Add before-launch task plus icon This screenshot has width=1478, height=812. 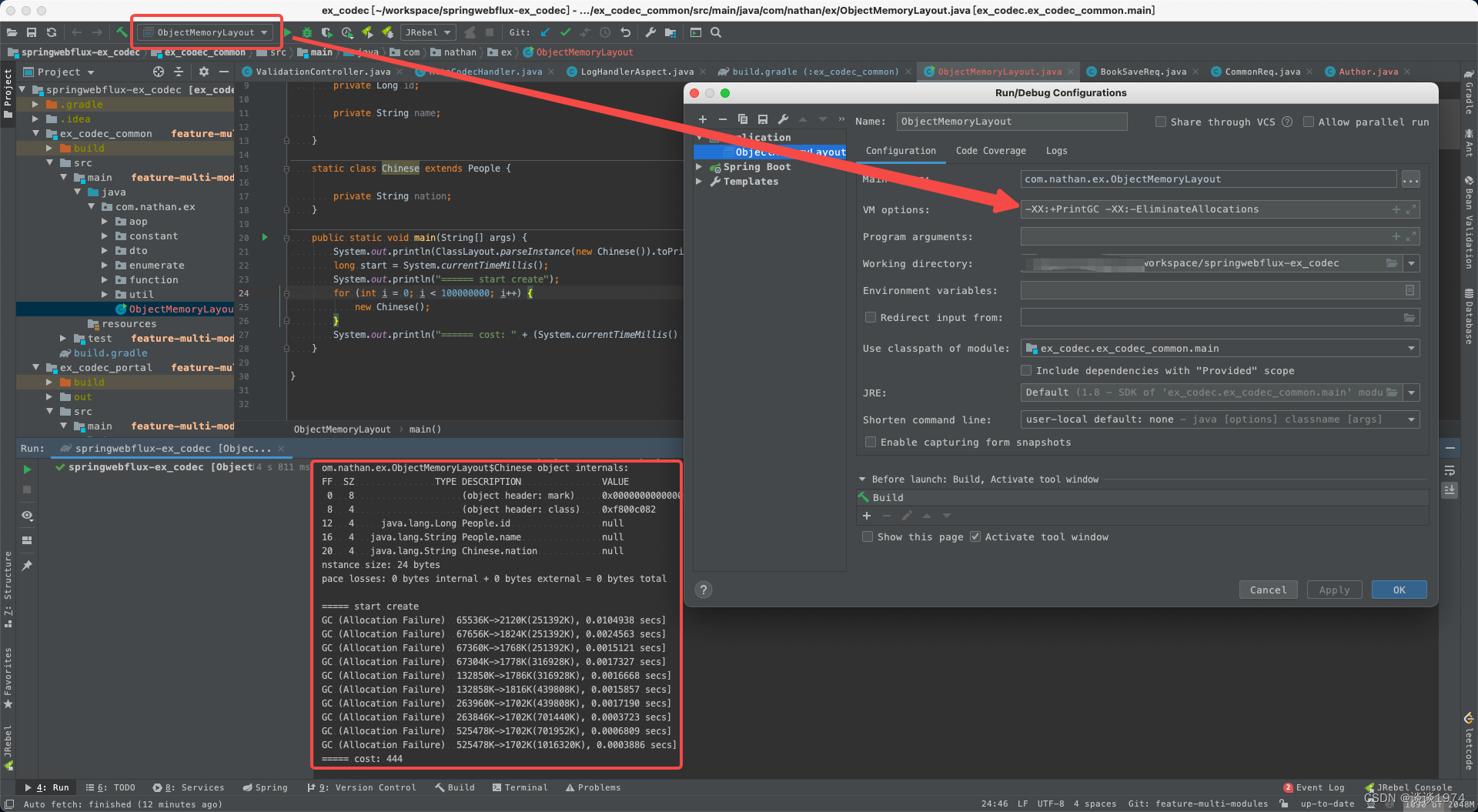[867, 516]
